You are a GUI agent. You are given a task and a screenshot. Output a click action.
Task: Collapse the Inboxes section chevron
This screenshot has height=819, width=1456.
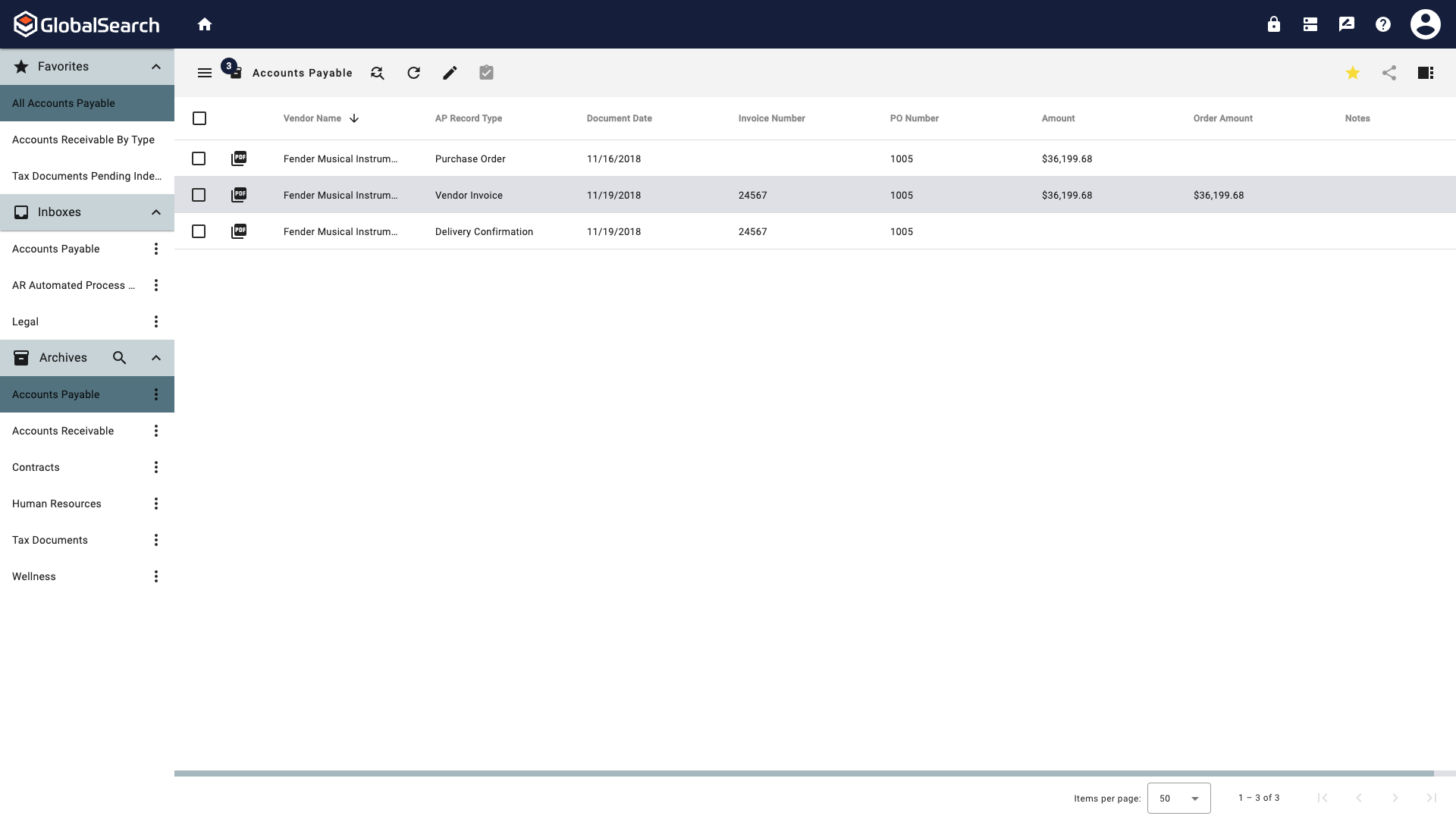pos(156,212)
